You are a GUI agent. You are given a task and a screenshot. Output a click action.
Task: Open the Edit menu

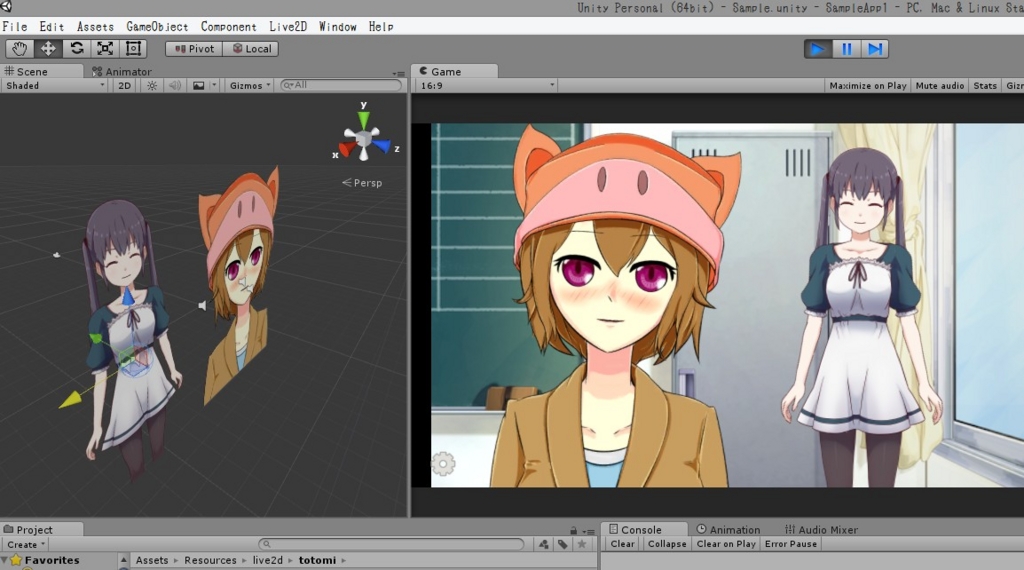[x=52, y=27]
